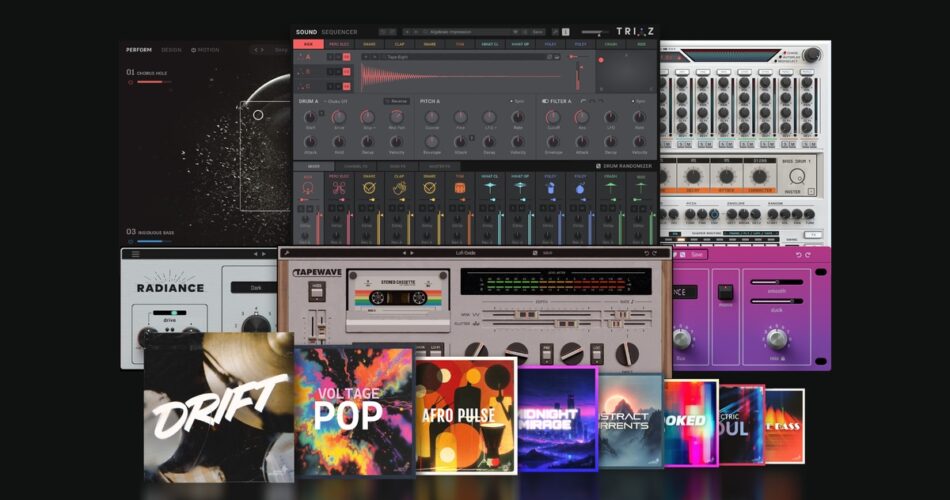
Task: Select the 01 Chorus Hole layer
Action: point(150,73)
